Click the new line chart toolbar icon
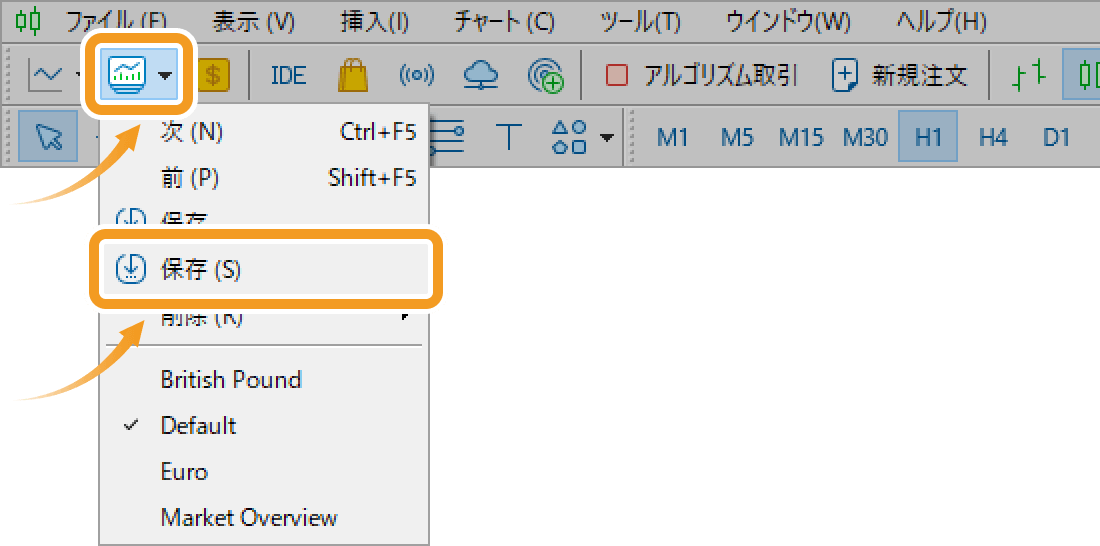Viewport: 1100px width, 546px height. (x=46, y=75)
